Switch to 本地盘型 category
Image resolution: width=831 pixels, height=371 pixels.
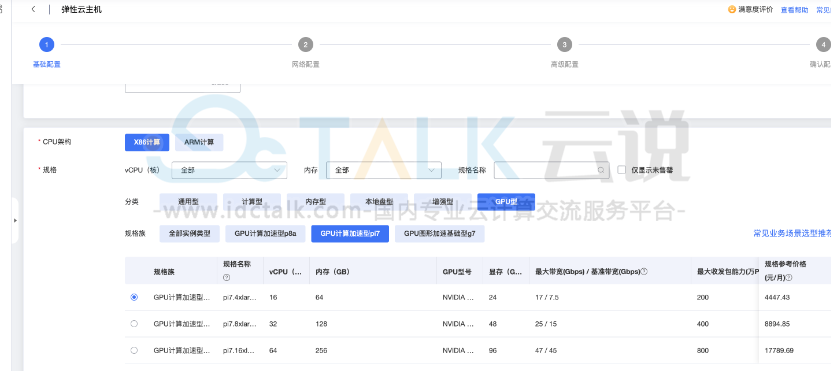(379, 202)
